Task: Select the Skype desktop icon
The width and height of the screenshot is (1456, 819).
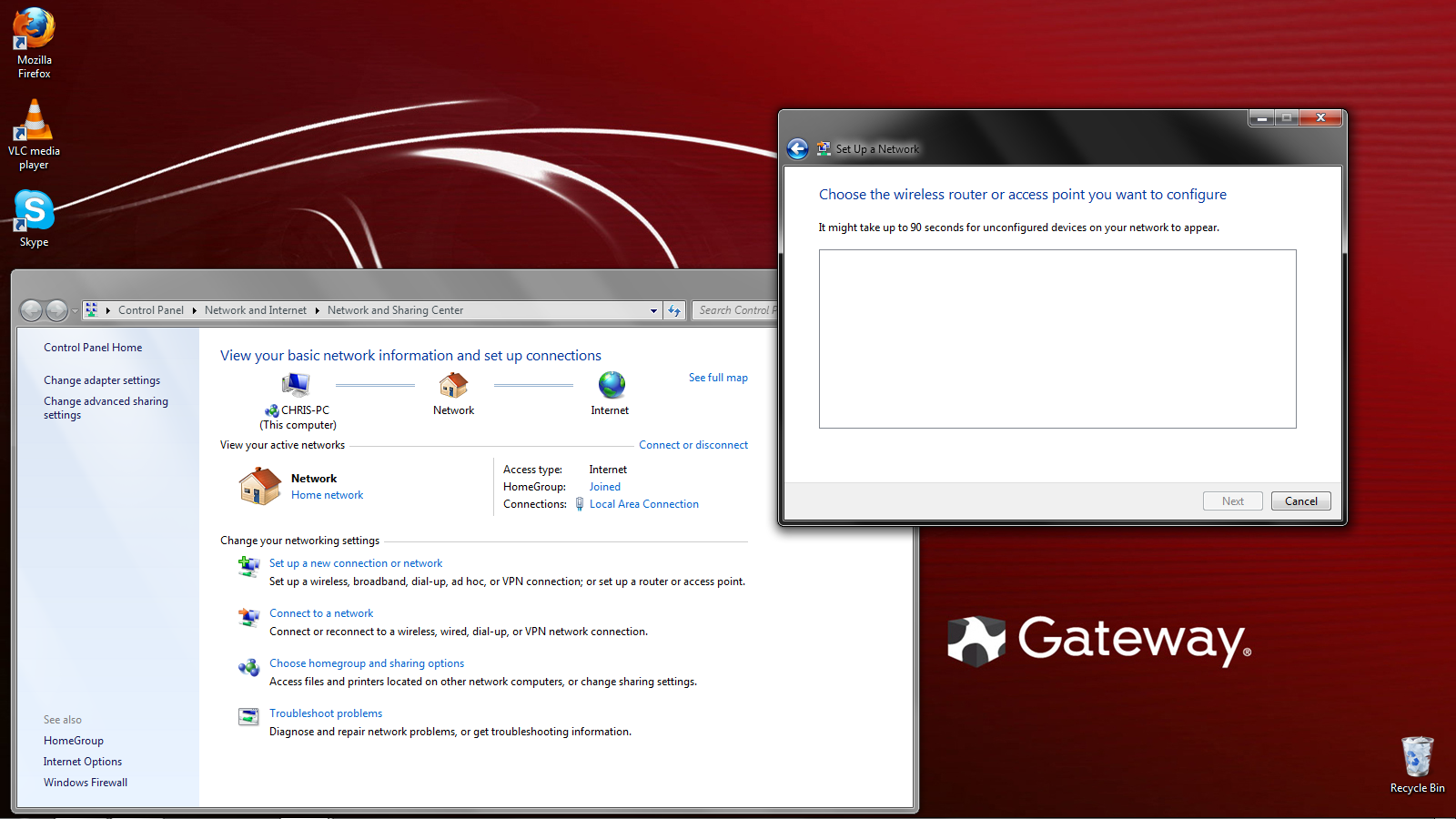Action: (x=34, y=218)
